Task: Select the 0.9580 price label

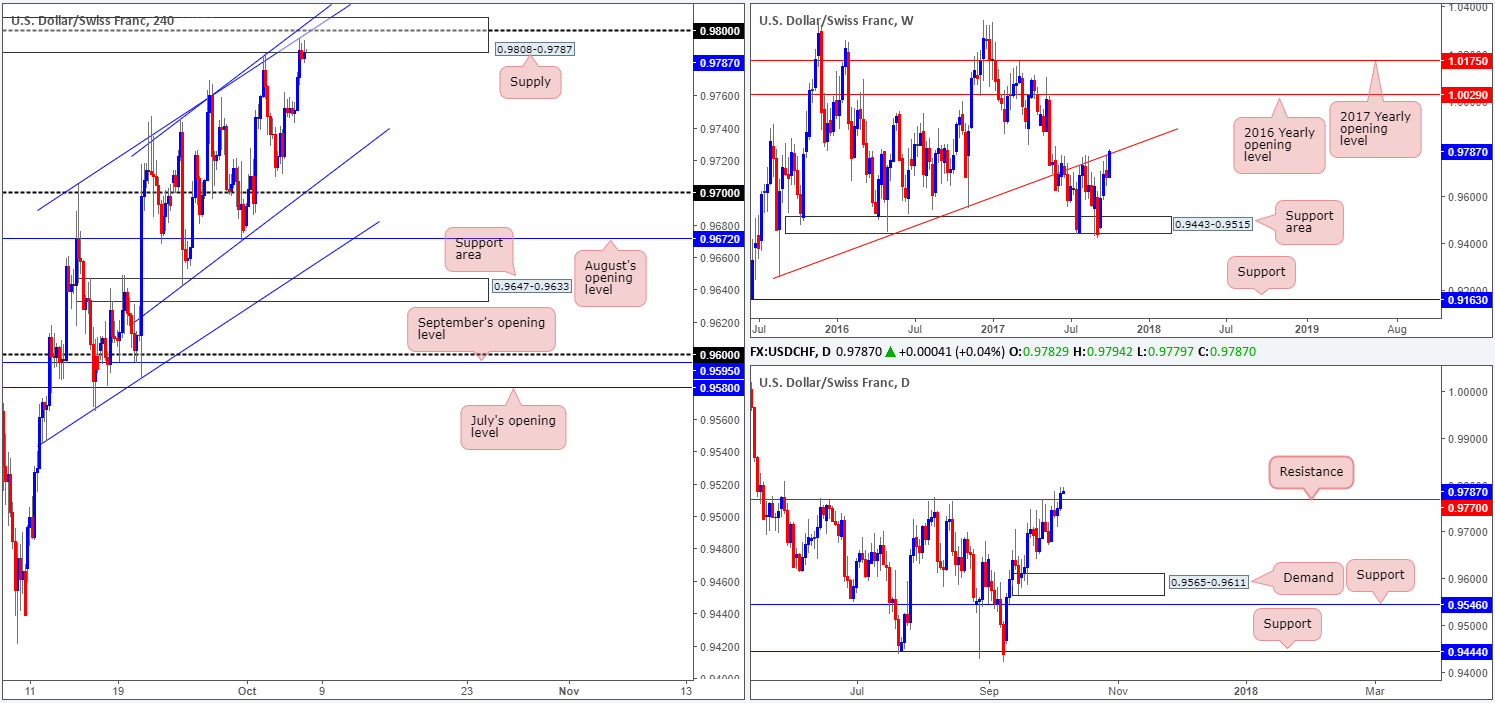Action: [x=720, y=387]
